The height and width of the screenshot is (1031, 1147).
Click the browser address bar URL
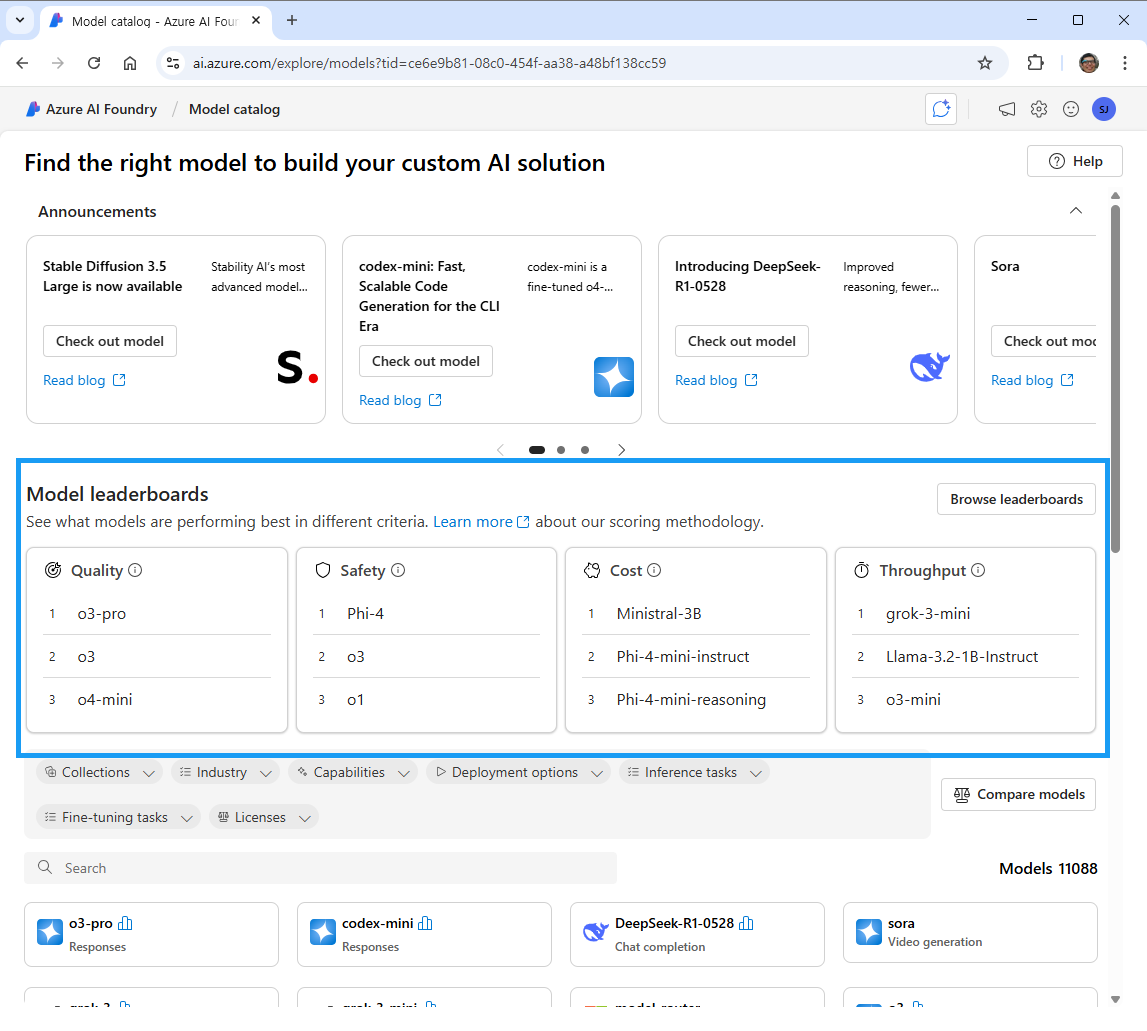(429, 63)
